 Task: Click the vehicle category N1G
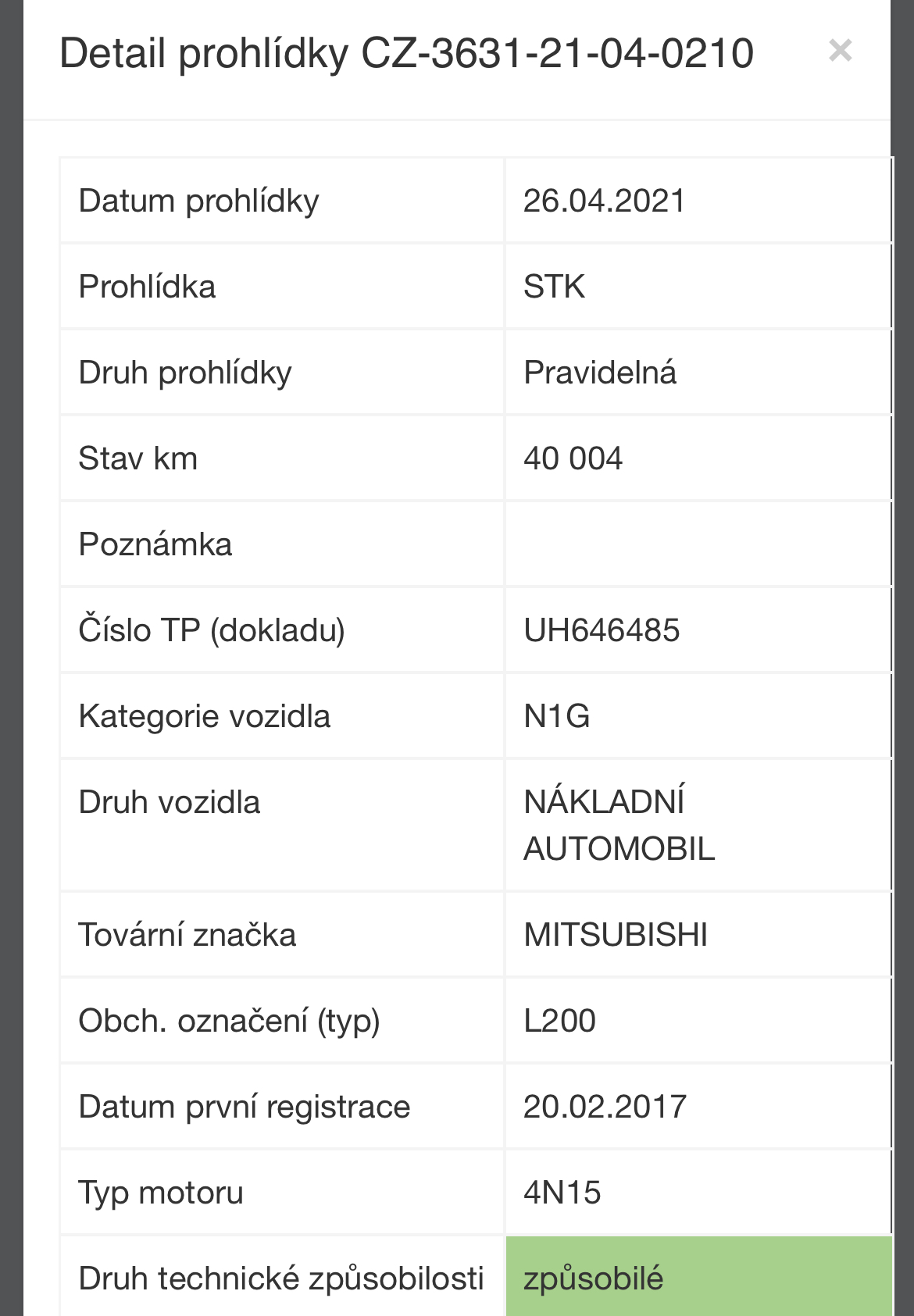[557, 716]
